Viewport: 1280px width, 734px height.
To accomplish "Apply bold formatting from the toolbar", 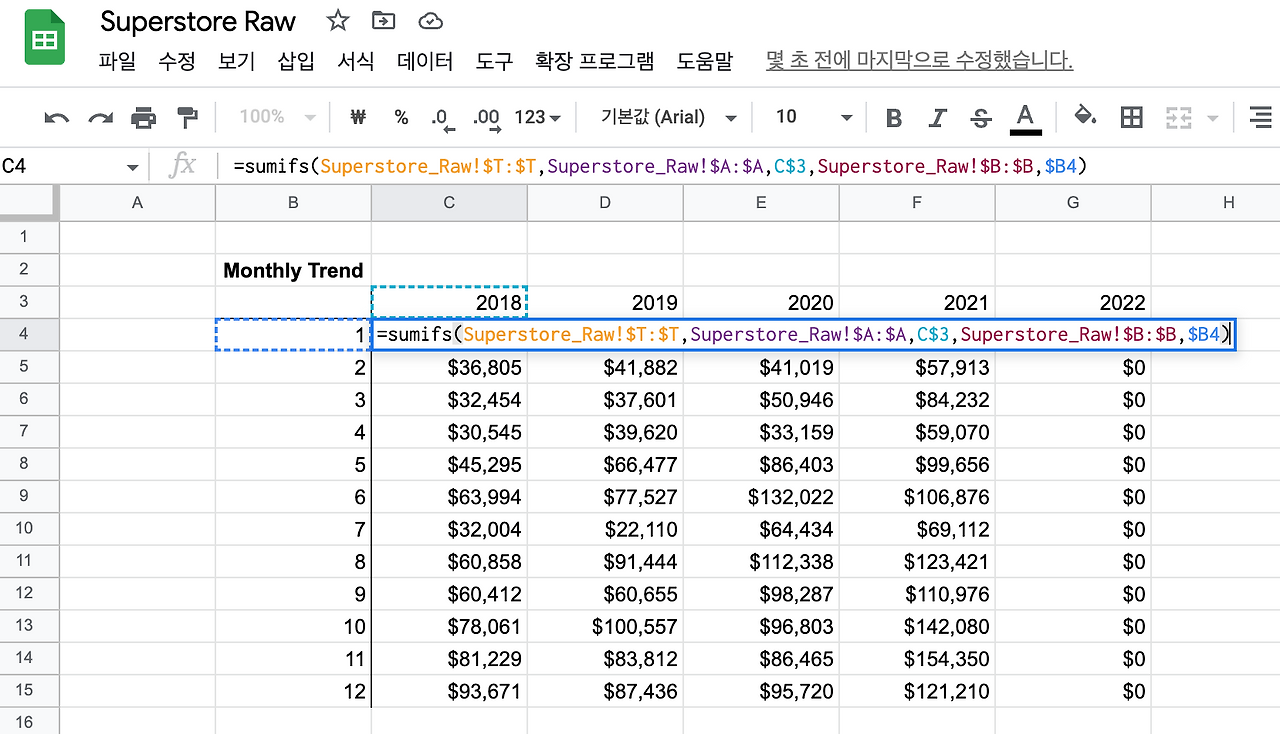I will (x=893, y=117).
